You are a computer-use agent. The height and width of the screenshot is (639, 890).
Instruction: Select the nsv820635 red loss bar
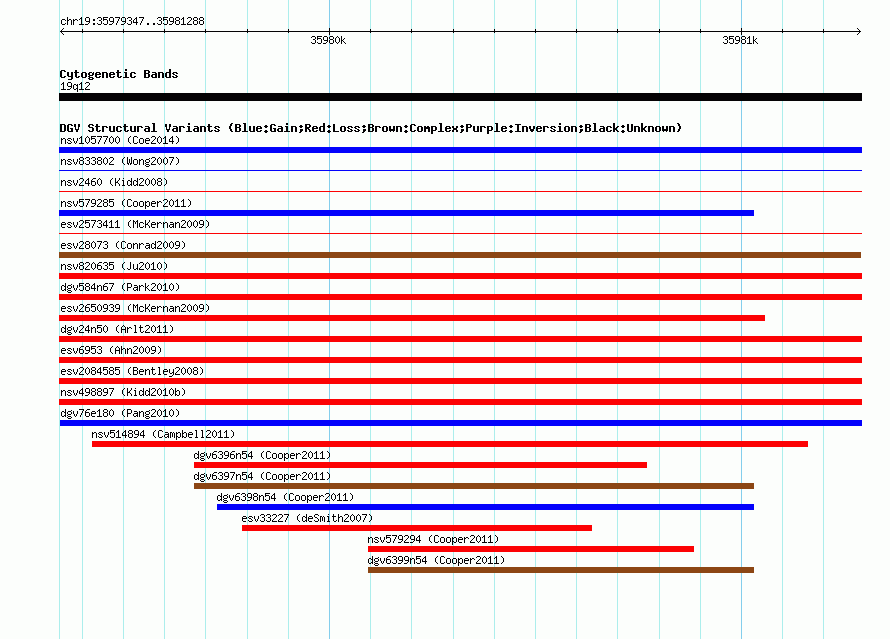coord(460,276)
